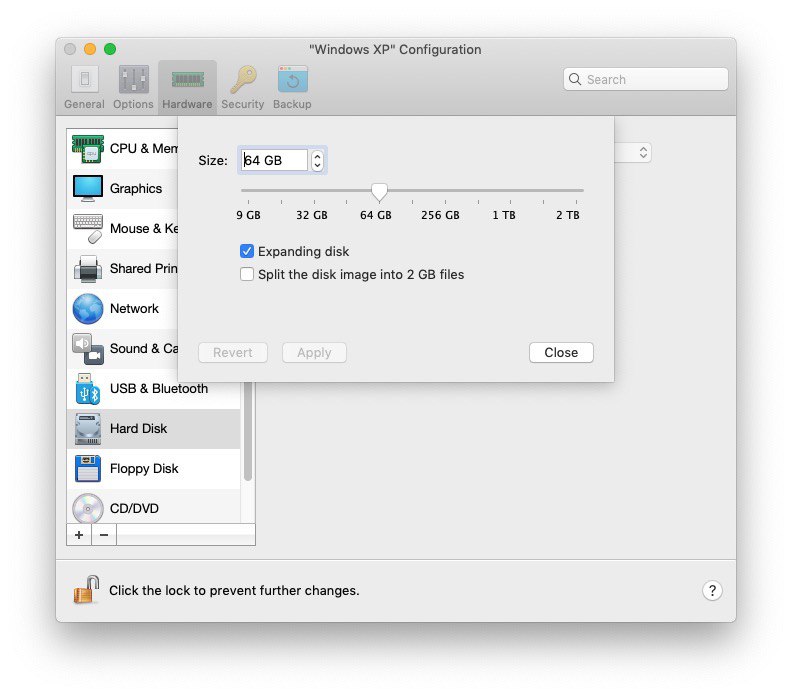Enable Split the disk image into 2 GB files

point(246,274)
